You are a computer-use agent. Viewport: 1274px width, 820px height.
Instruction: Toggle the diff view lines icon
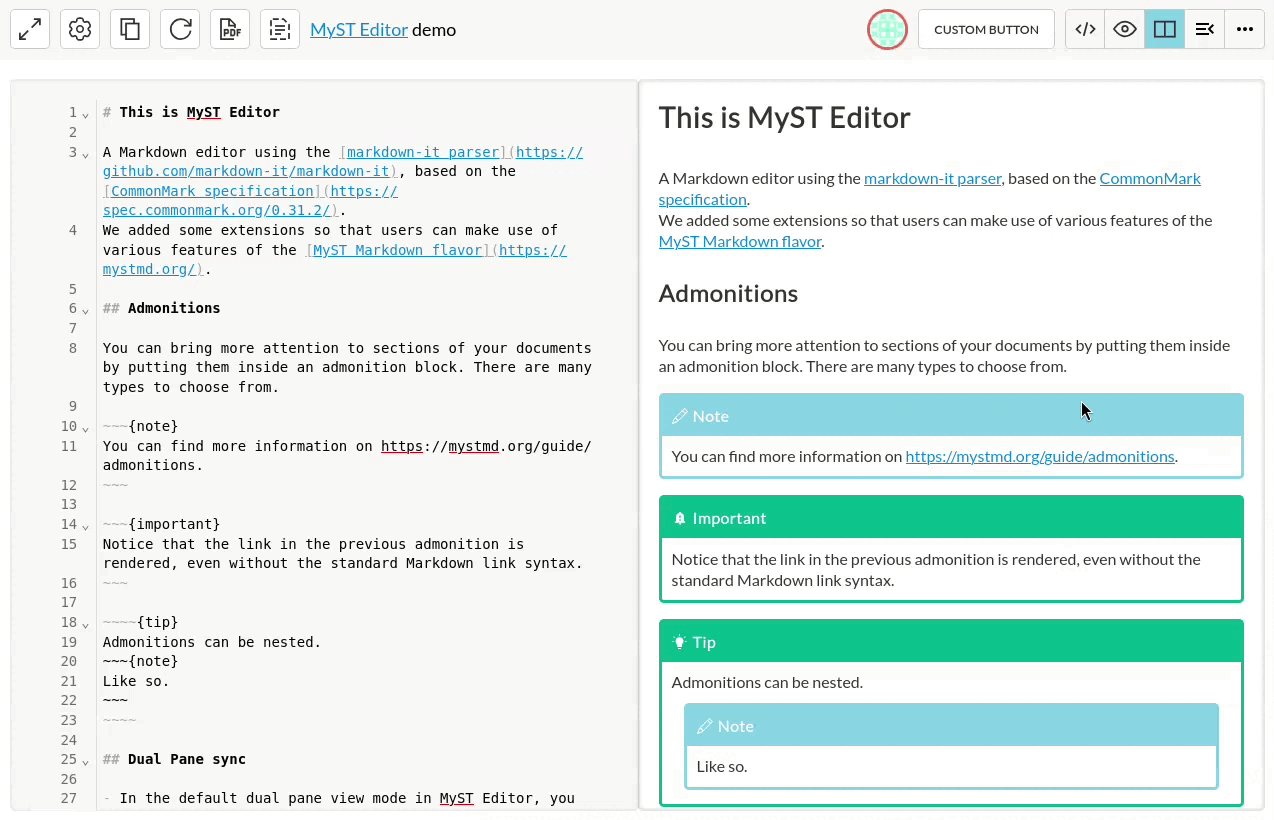(1205, 29)
